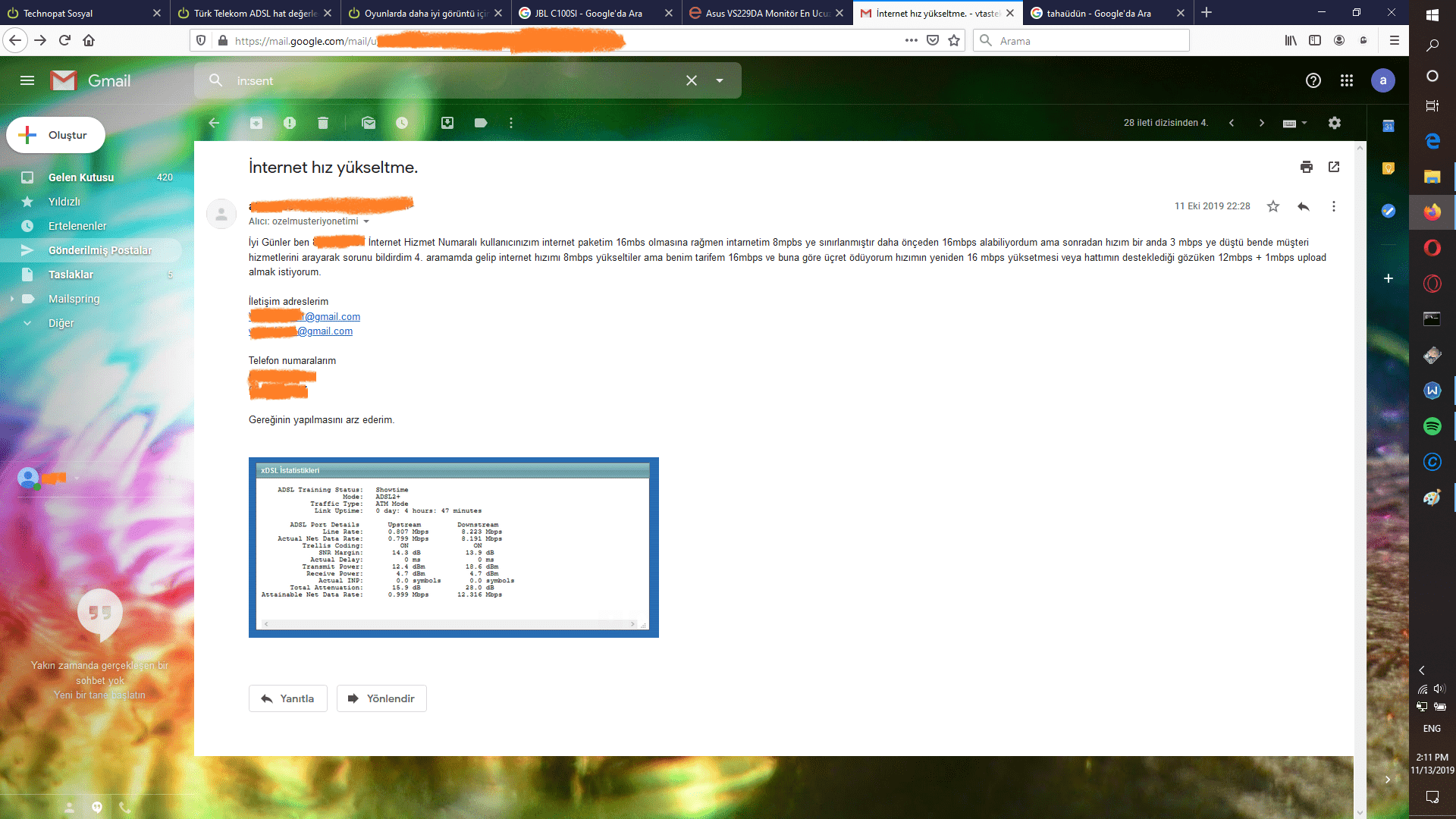
Task: Bookmark page with star icon
Action: 954,41
